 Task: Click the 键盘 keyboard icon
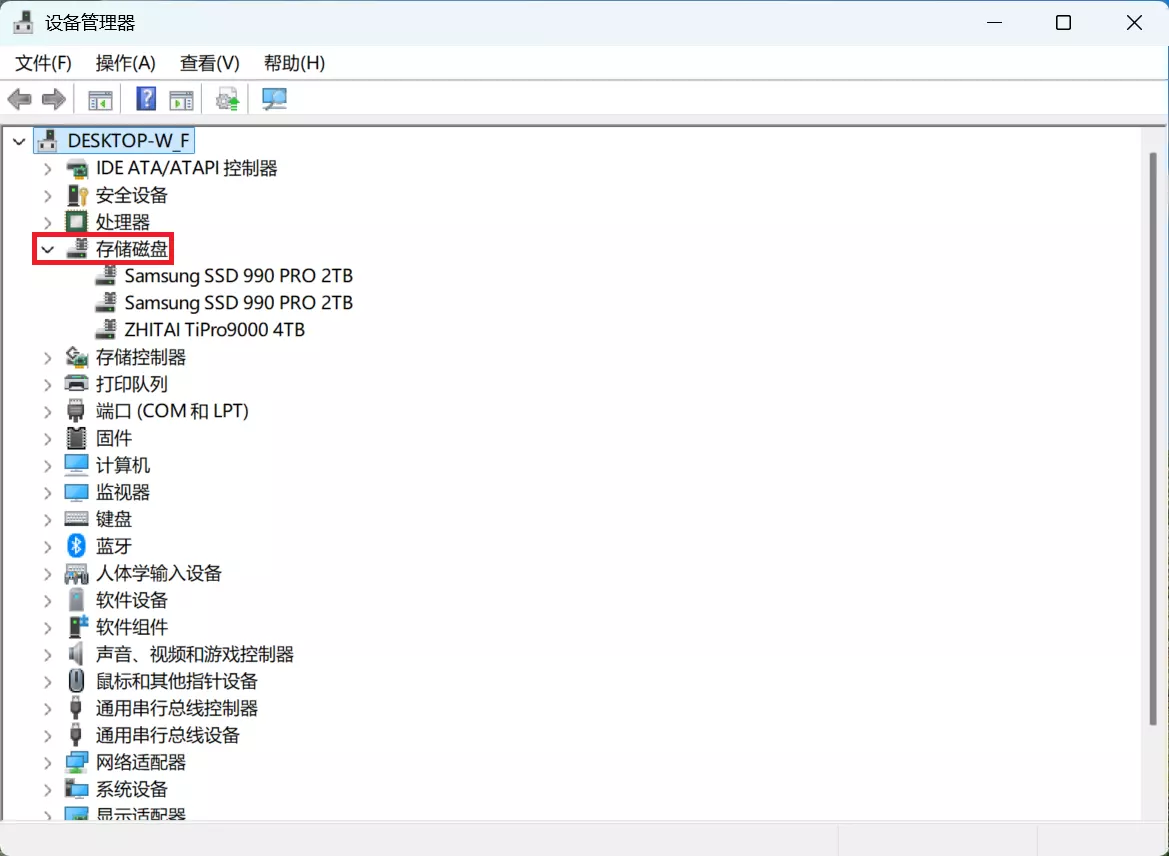click(75, 518)
